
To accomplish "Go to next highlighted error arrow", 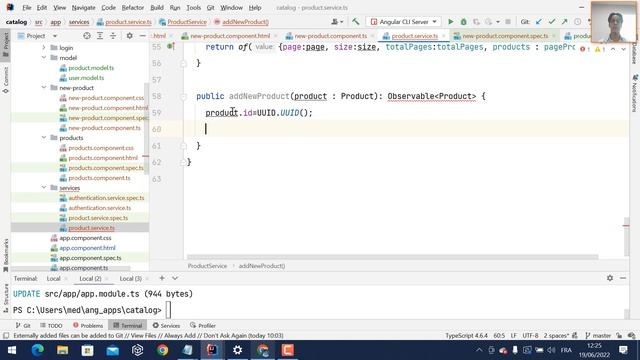I will point(623,49).
